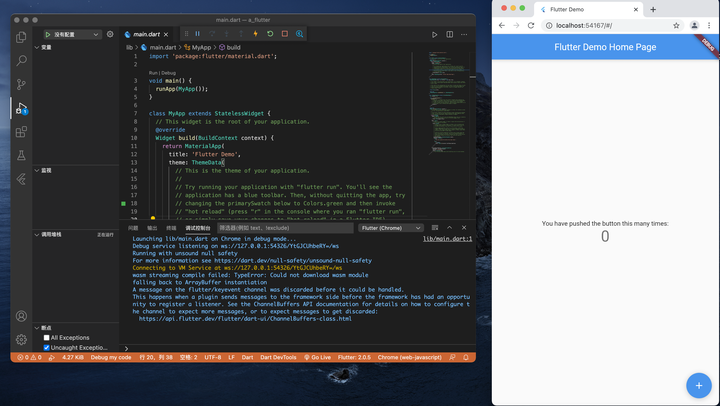Open the Run and Debug view

21,108
